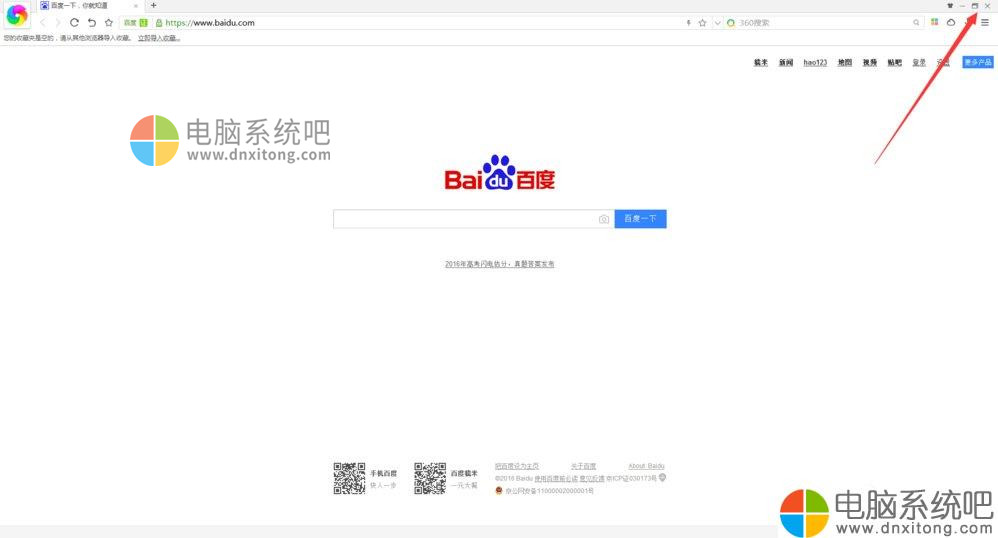Open the 新闻 news link
The image size is (998, 538).
(786, 62)
